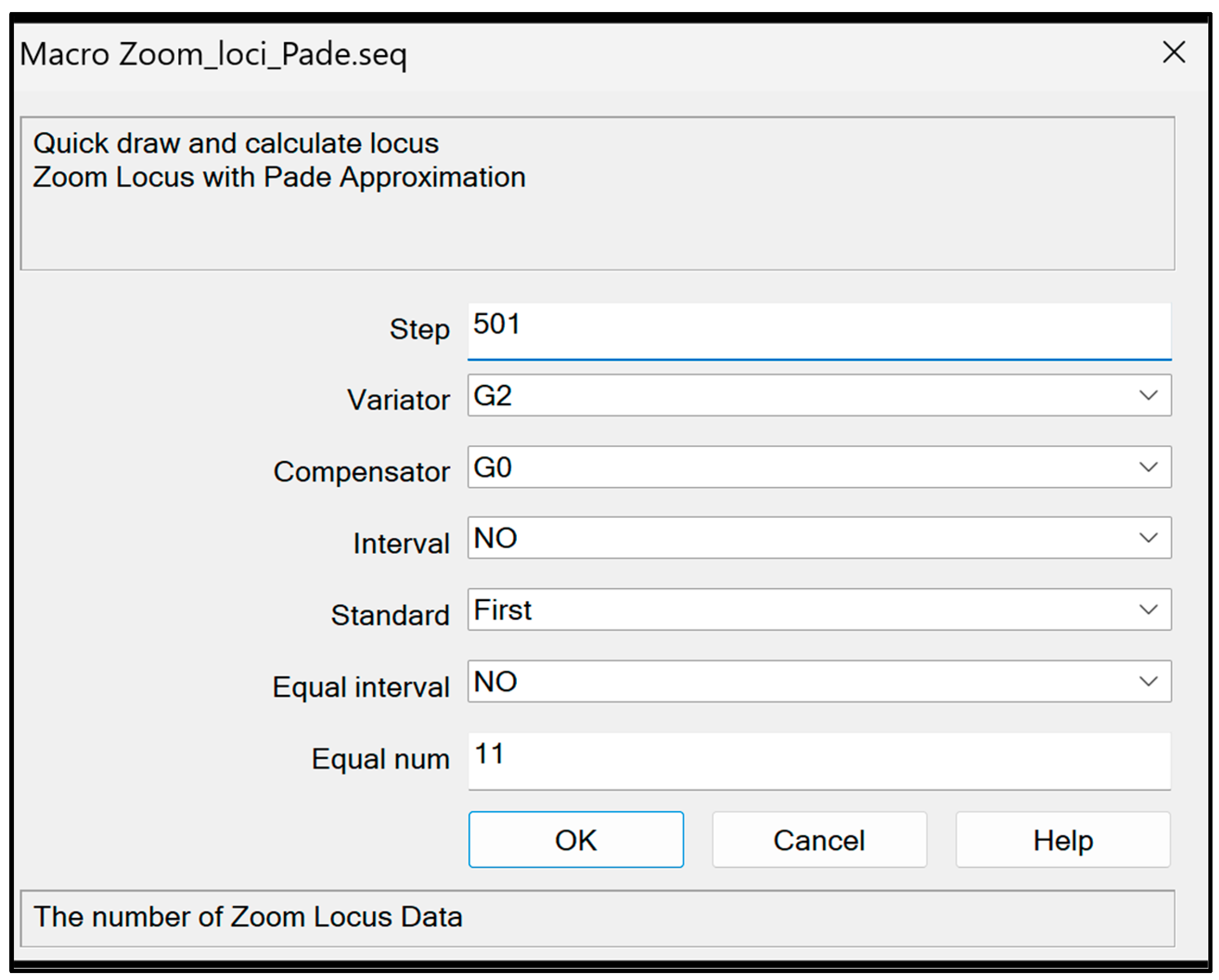
Task: Click the First value in Standard combo box
Action: click(x=503, y=609)
